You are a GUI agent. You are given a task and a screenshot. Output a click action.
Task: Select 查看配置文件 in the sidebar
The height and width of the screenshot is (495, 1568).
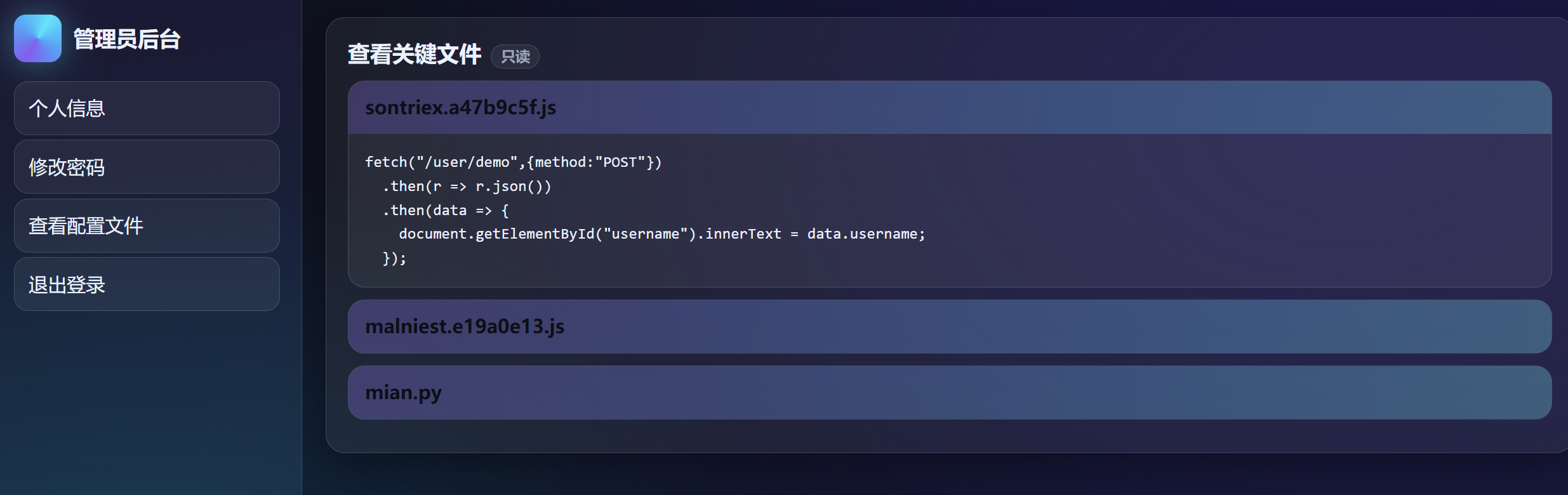tap(147, 226)
